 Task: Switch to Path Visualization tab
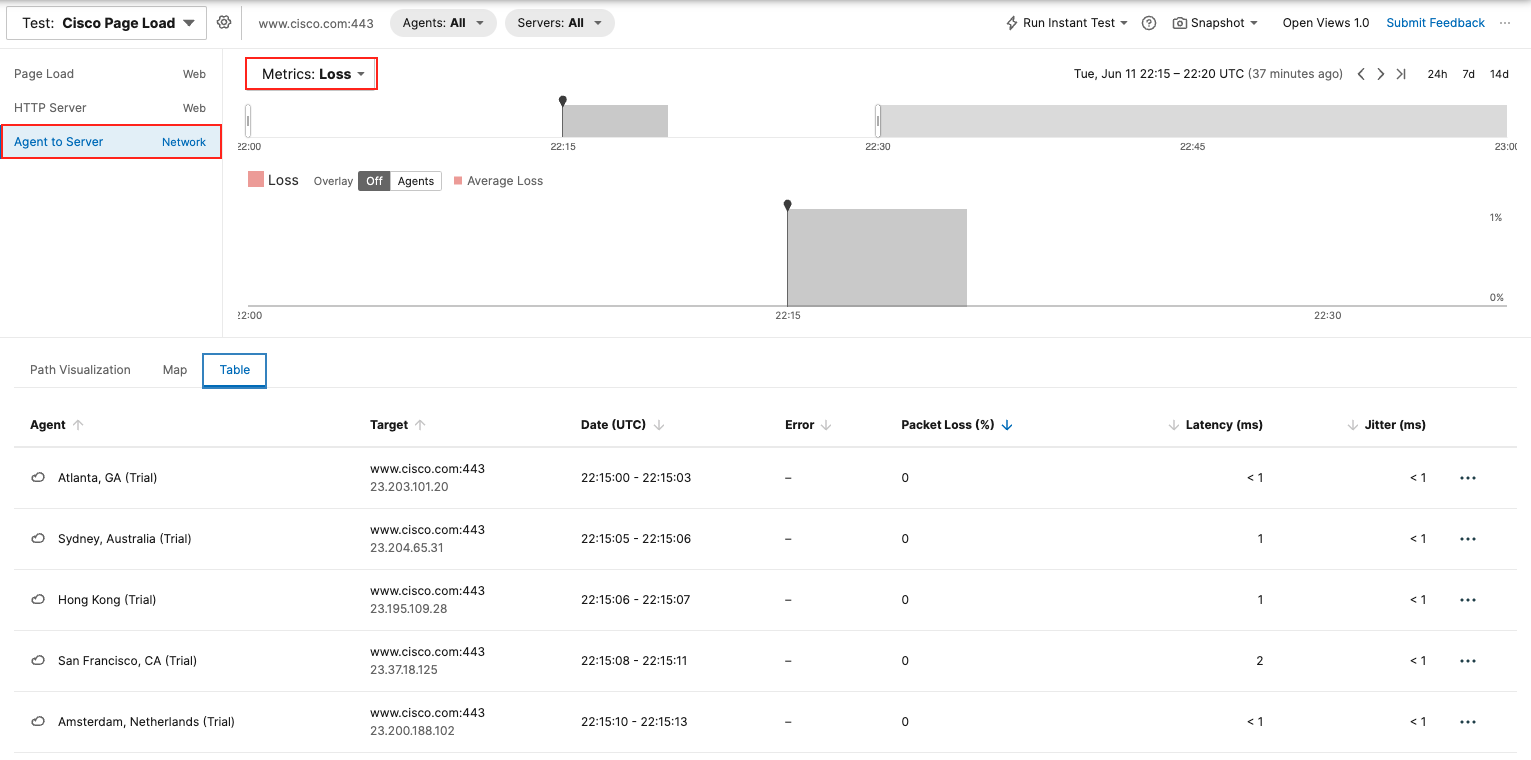pos(80,370)
